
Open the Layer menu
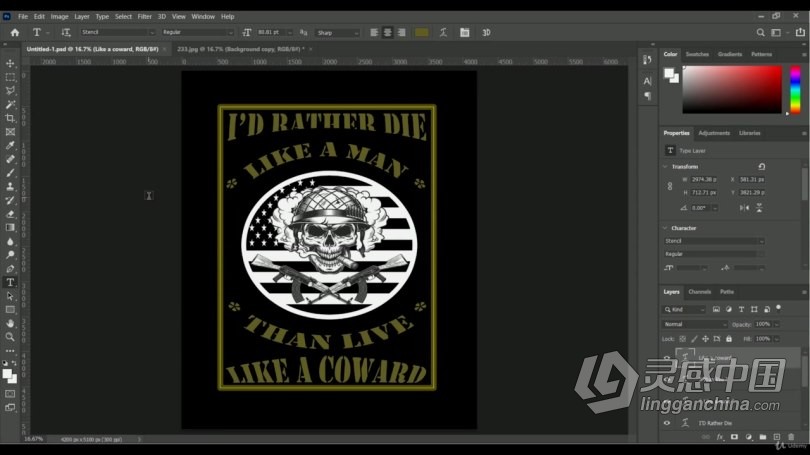point(82,17)
